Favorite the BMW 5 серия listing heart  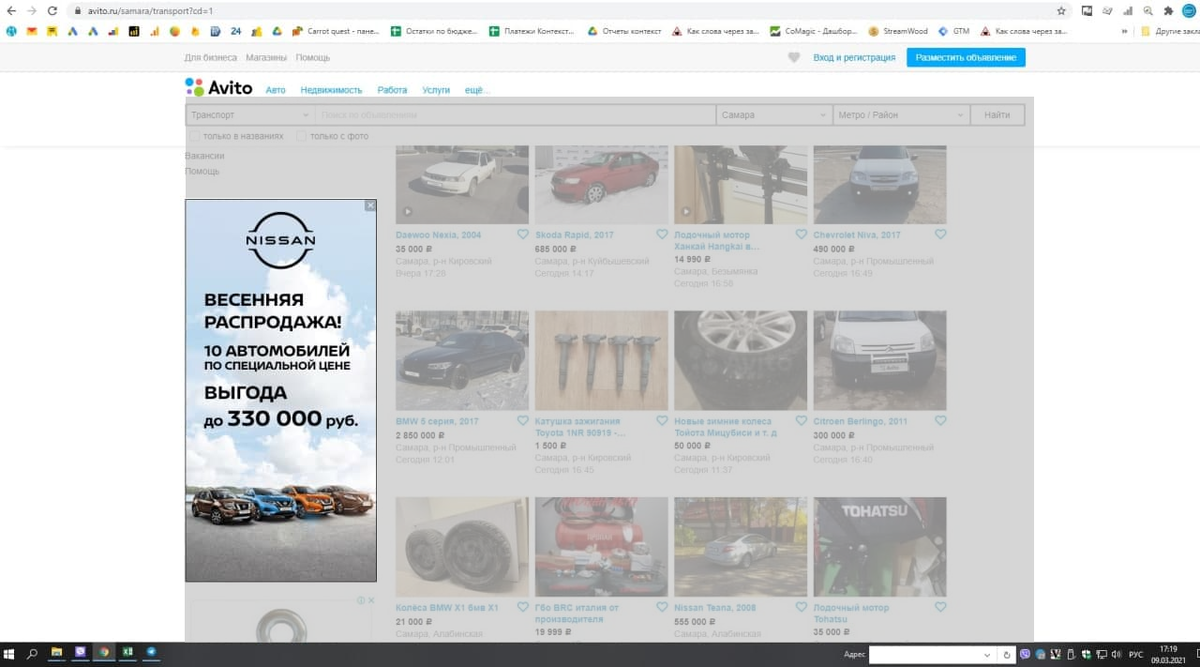[523, 421]
